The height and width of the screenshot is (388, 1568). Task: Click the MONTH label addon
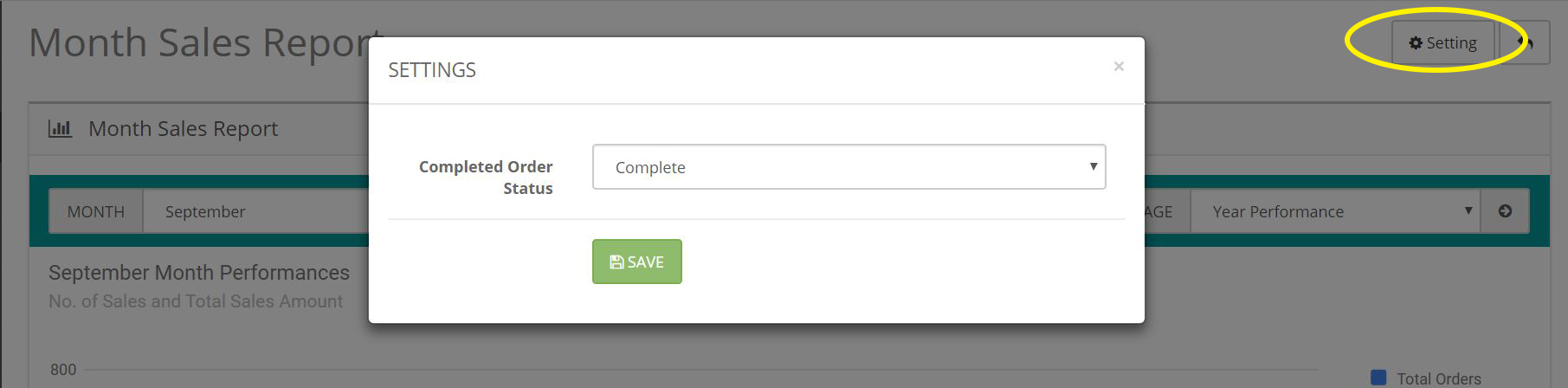tap(96, 211)
